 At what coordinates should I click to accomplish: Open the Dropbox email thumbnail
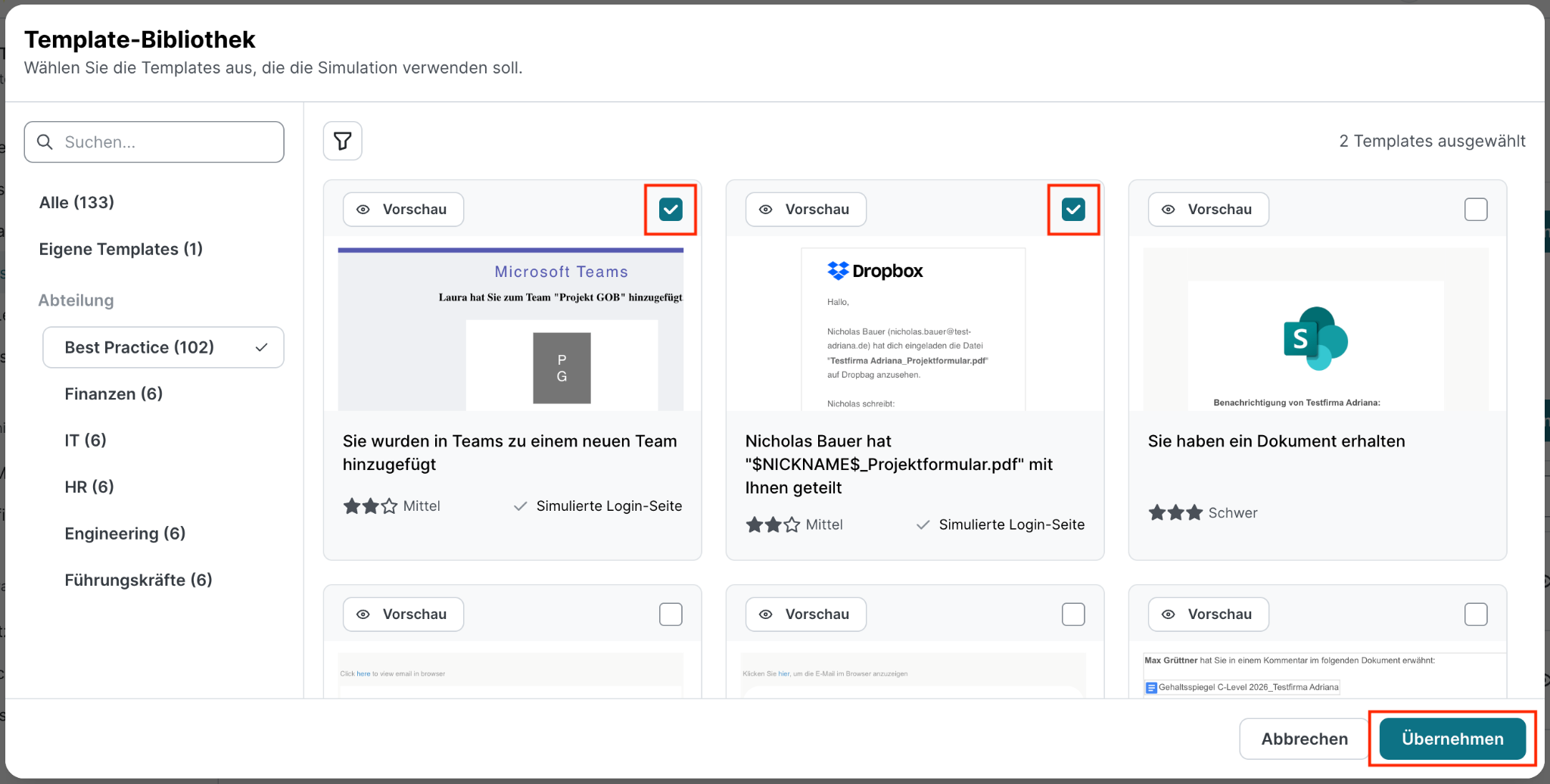coord(914,329)
